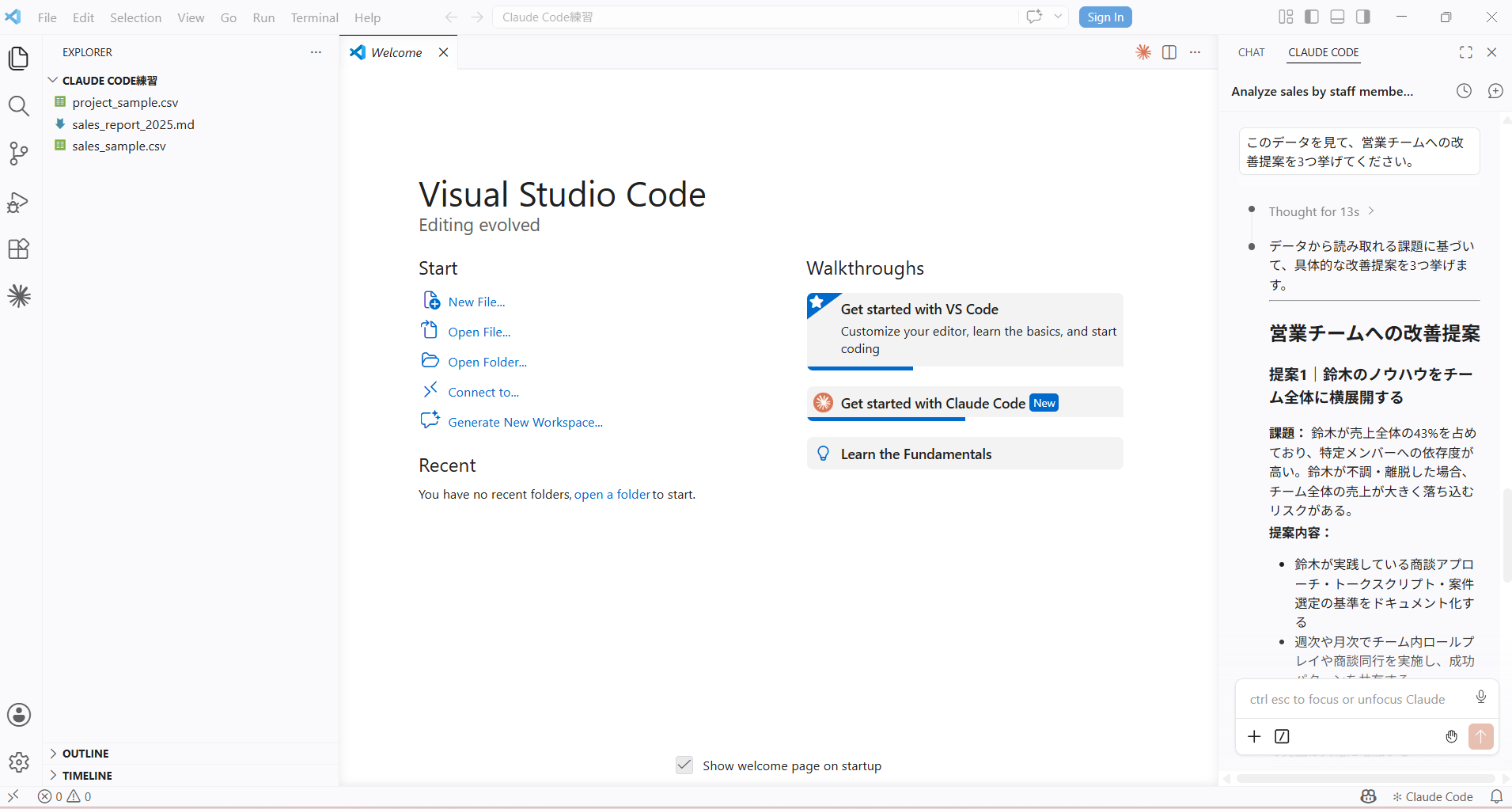Open the Search view in activity bar

[19, 106]
